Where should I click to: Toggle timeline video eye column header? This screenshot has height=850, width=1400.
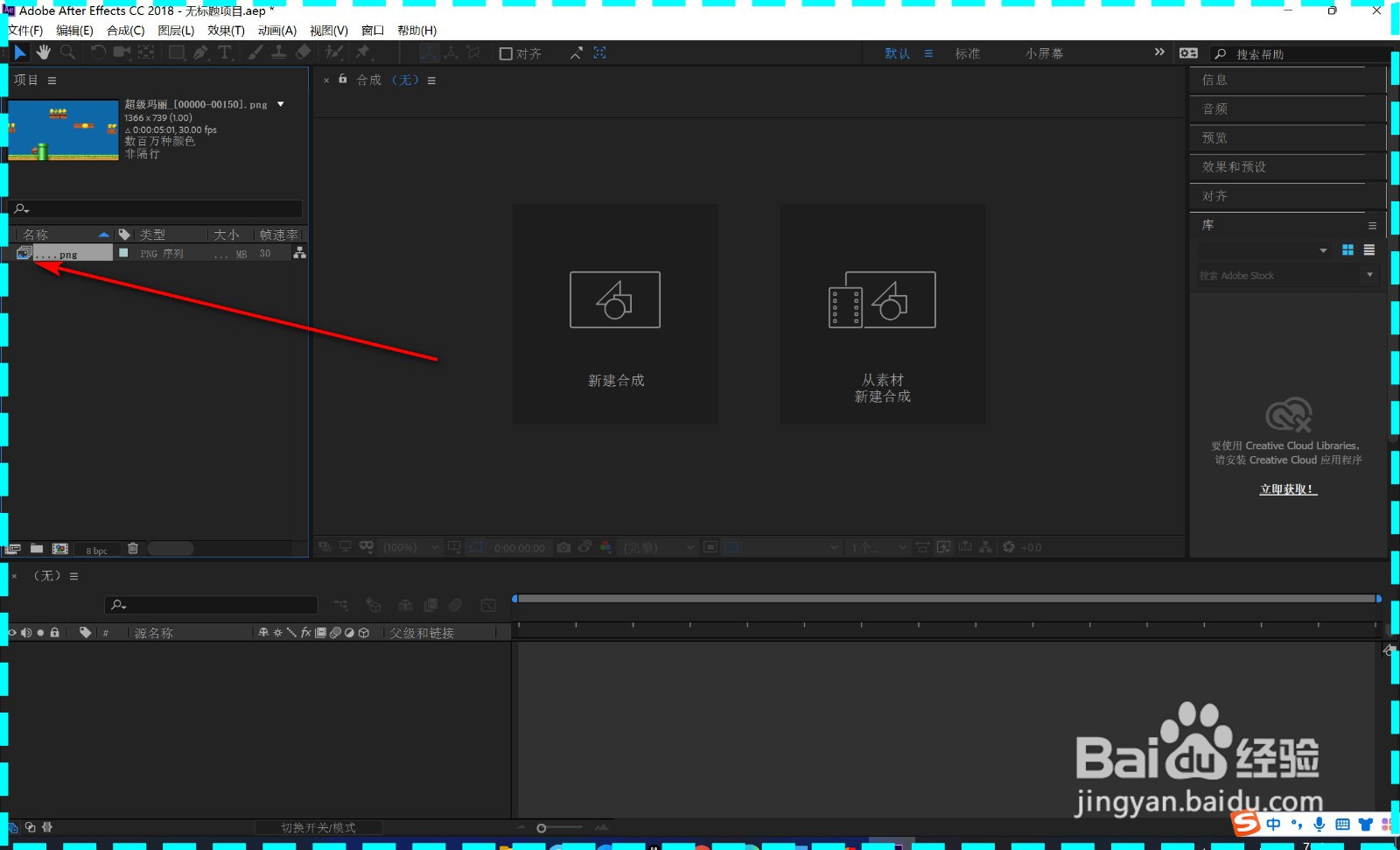pyautogui.click(x=12, y=632)
